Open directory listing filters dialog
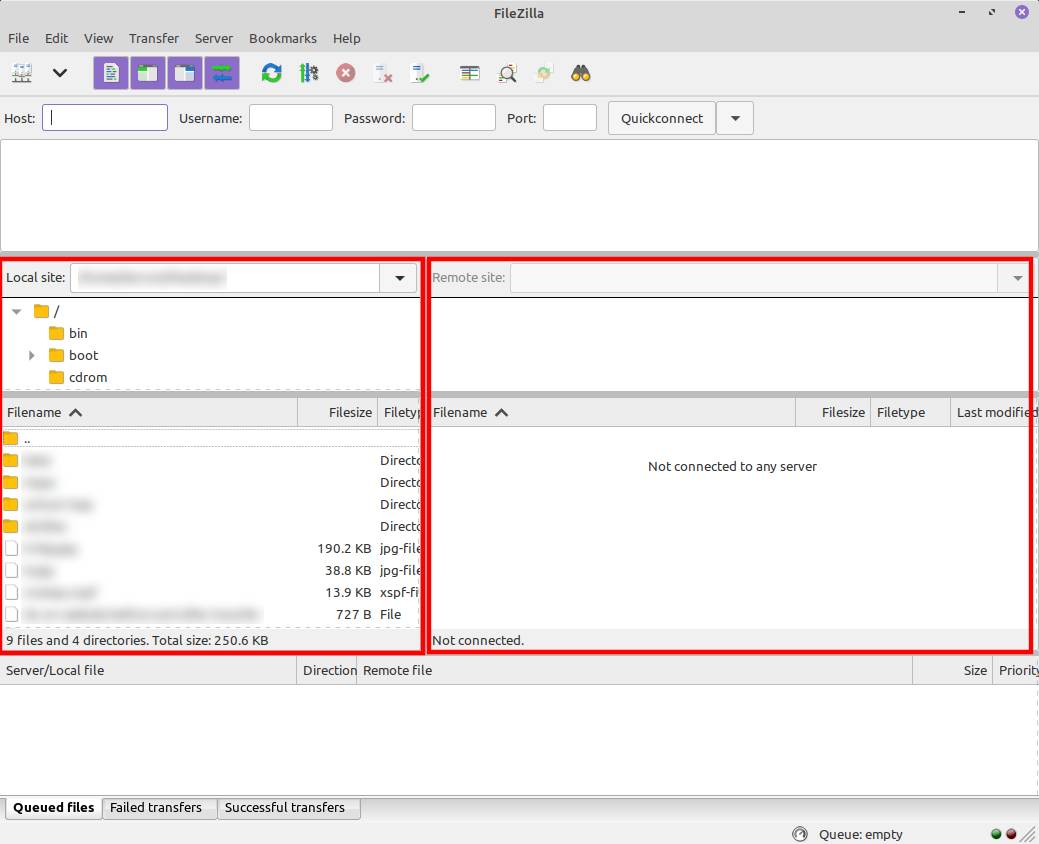 click(470, 73)
